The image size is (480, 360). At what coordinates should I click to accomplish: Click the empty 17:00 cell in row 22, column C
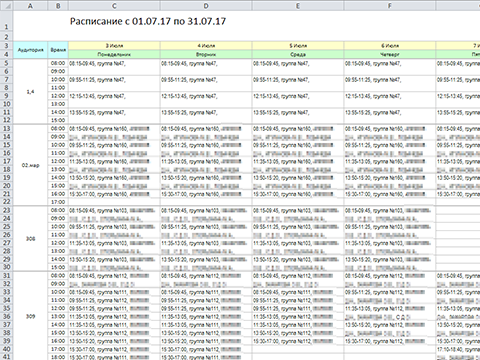[x=114, y=202]
